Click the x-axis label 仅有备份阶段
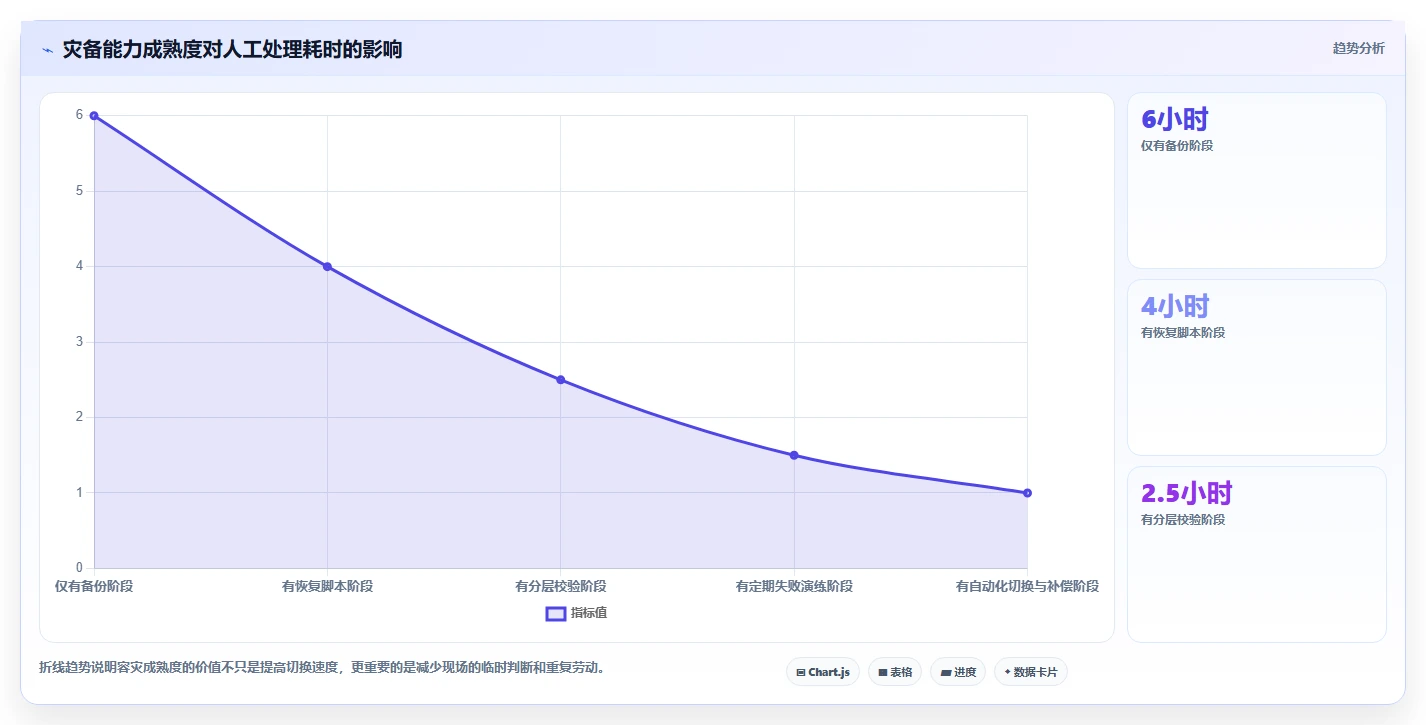This screenshot has width=1426, height=725. pos(94,586)
